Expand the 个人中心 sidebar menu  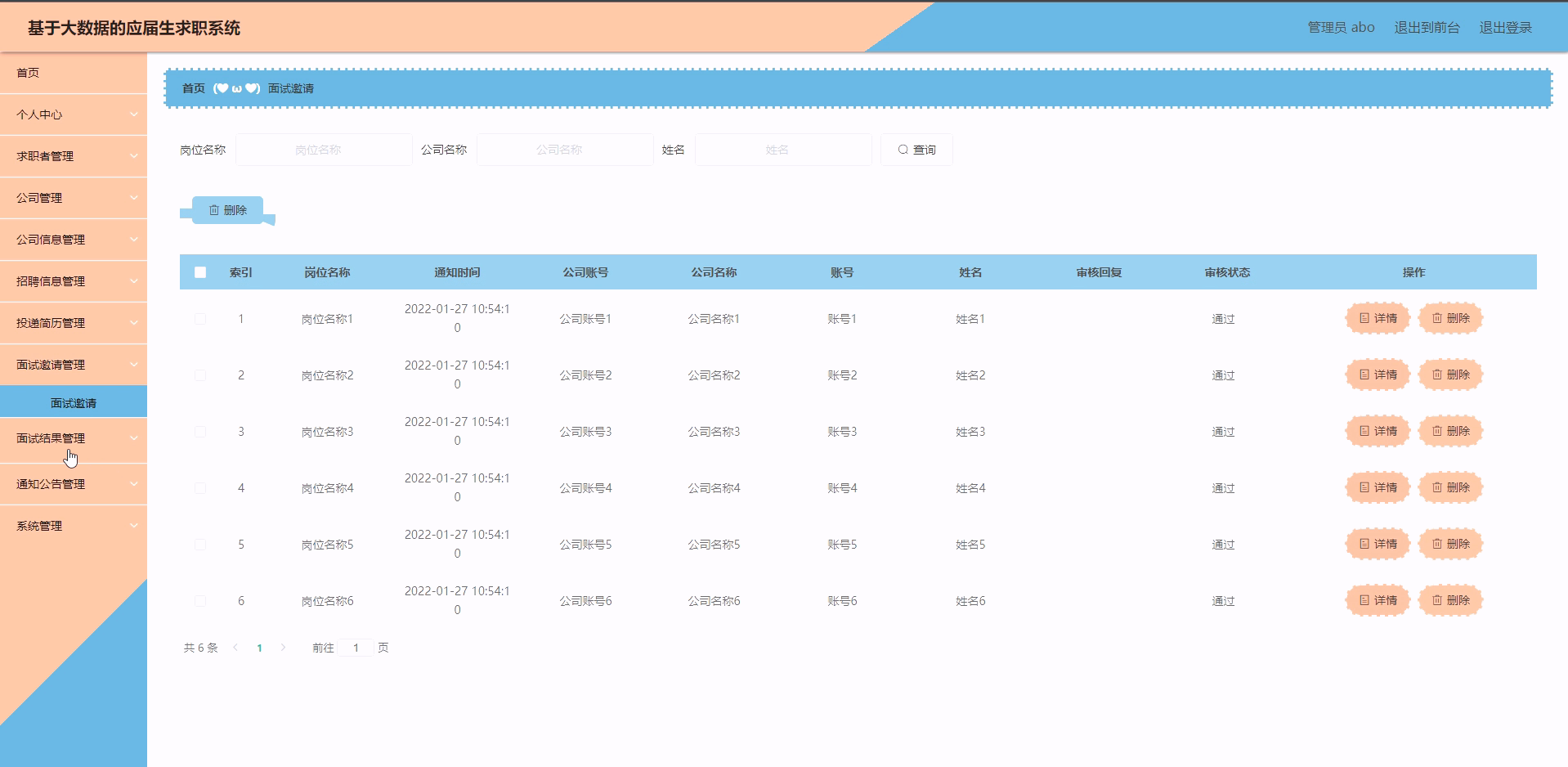click(73, 114)
